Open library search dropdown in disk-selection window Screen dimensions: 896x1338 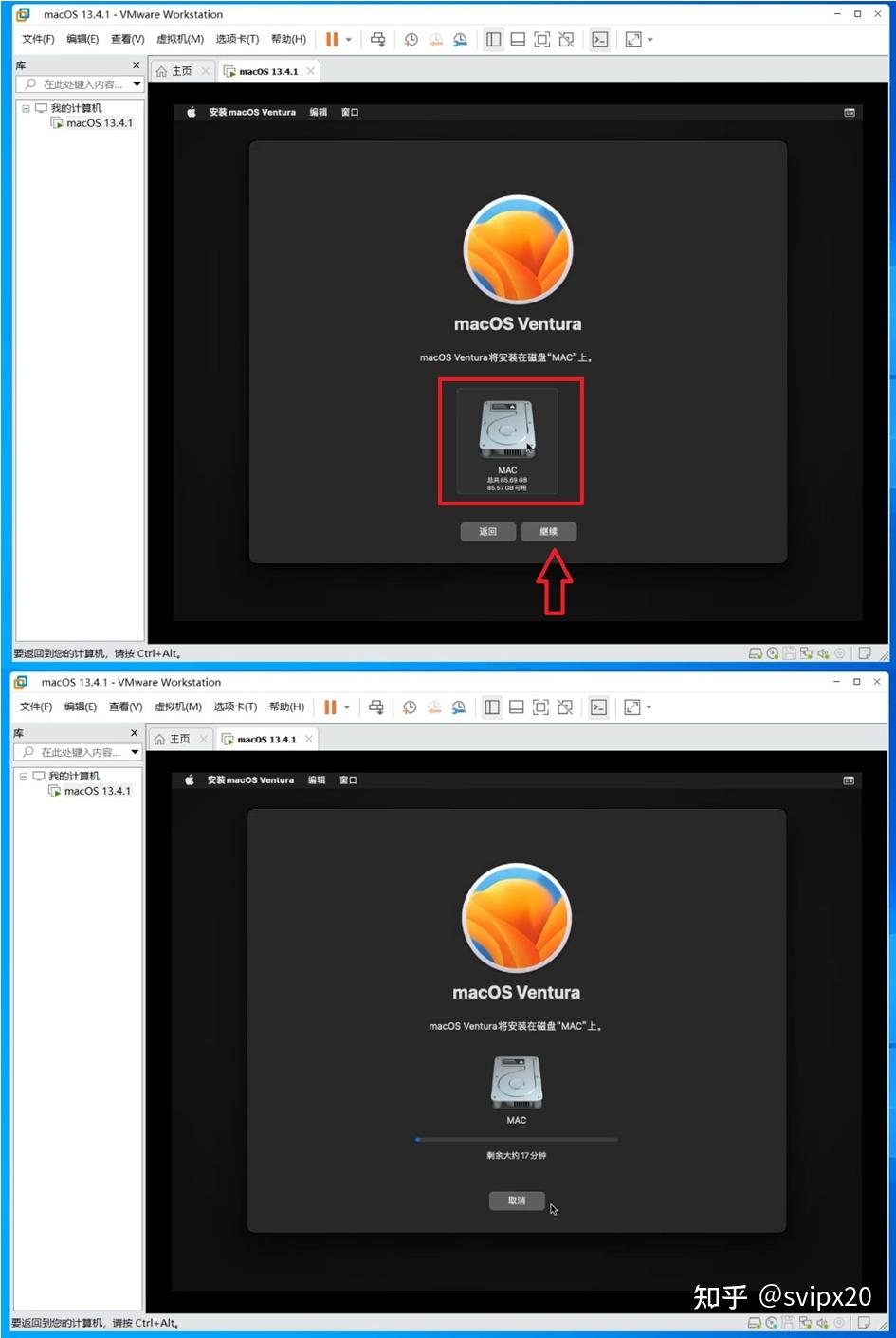[x=137, y=84]
